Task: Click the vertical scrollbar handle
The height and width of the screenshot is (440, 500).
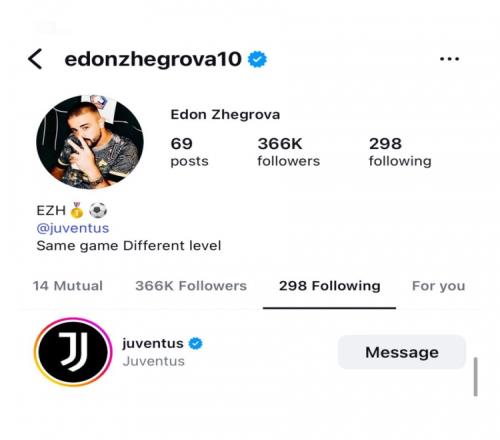Action: pos(476,377)
